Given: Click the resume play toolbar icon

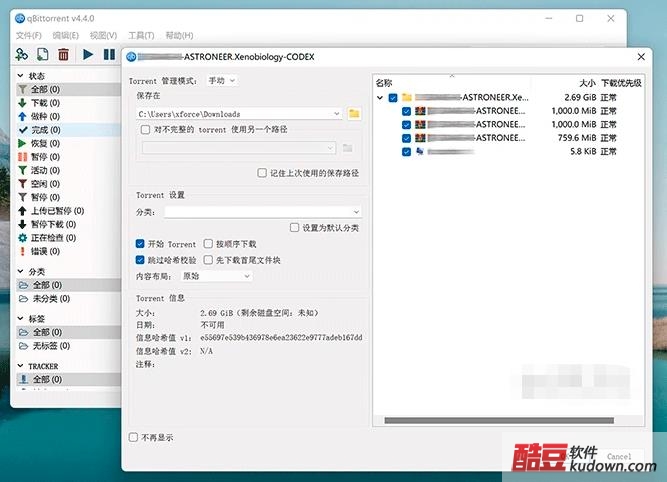Looking at the screenshot, I should click(x=88, y=54).
